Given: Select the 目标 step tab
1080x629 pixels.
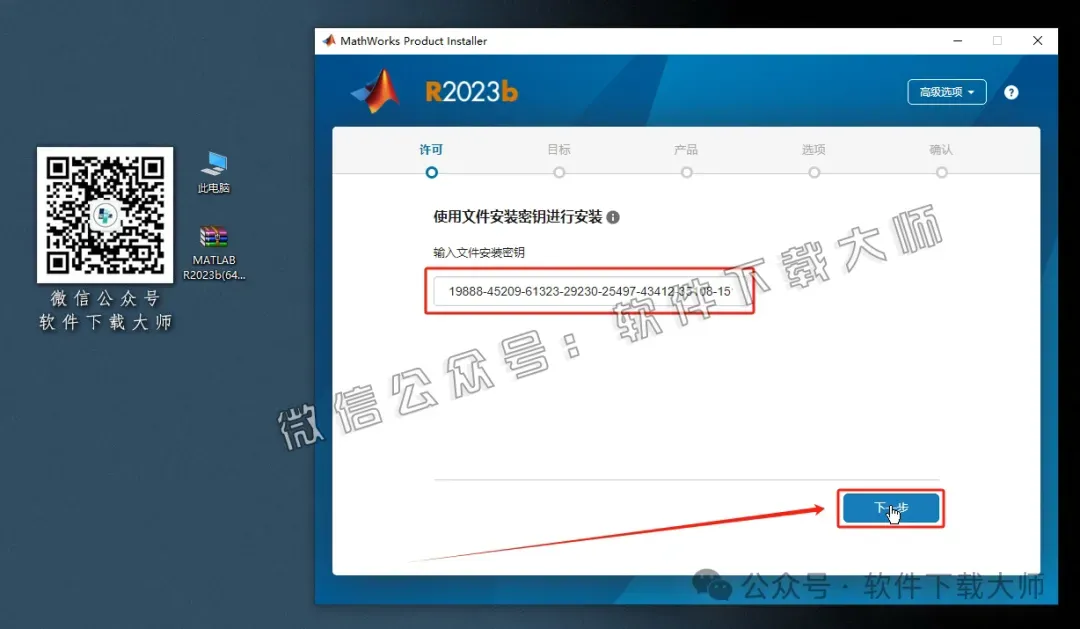Looking at the screenshot, I should coord(559,149).
